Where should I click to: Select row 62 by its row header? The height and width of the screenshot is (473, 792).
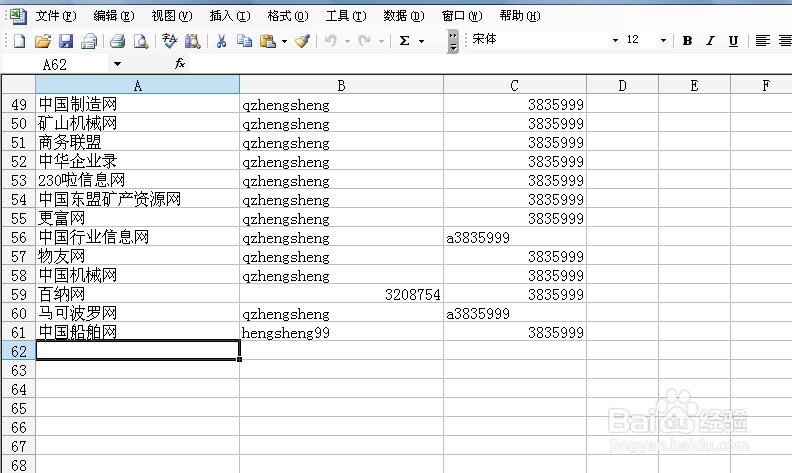click(19, 351)
